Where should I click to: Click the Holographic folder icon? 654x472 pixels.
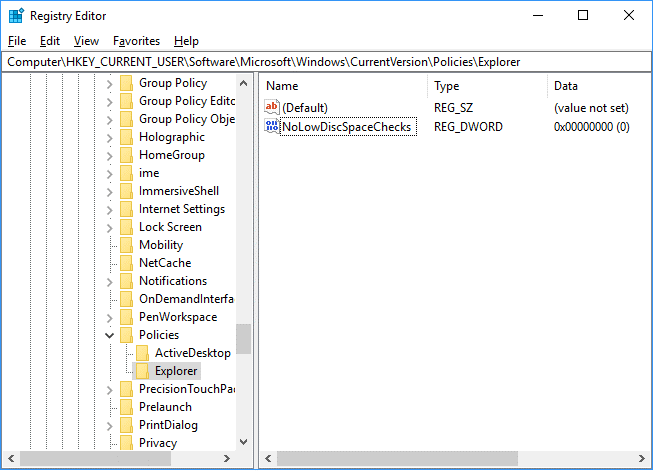click(x=126, y=137)
